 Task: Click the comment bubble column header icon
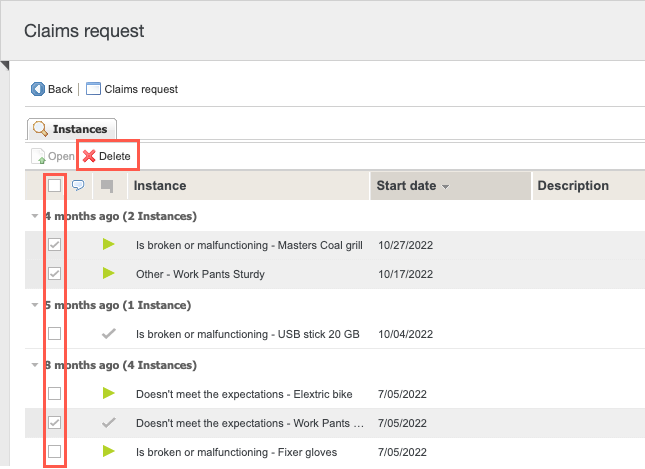(78, 185)
